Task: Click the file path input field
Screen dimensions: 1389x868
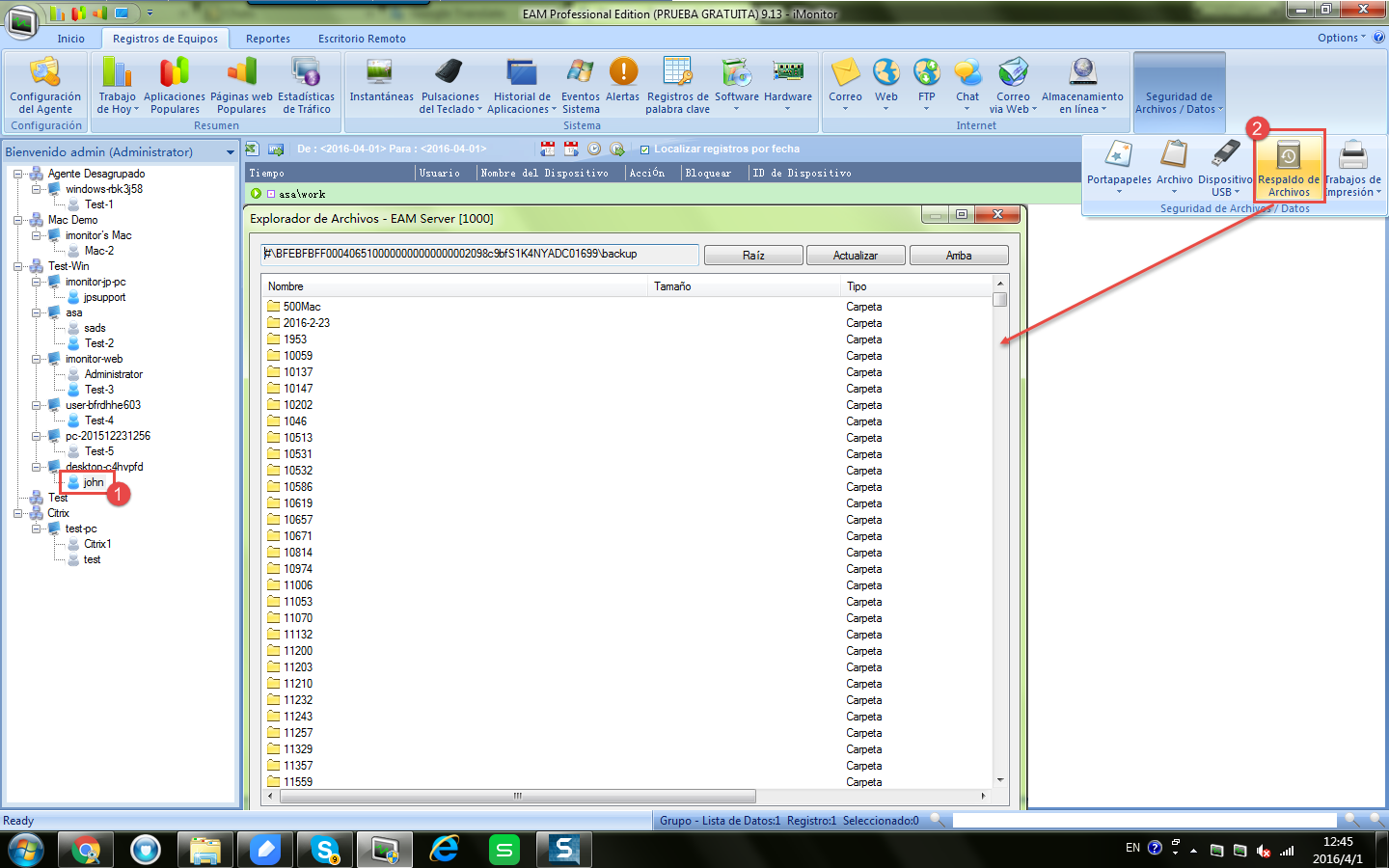Action: point(479,255)
